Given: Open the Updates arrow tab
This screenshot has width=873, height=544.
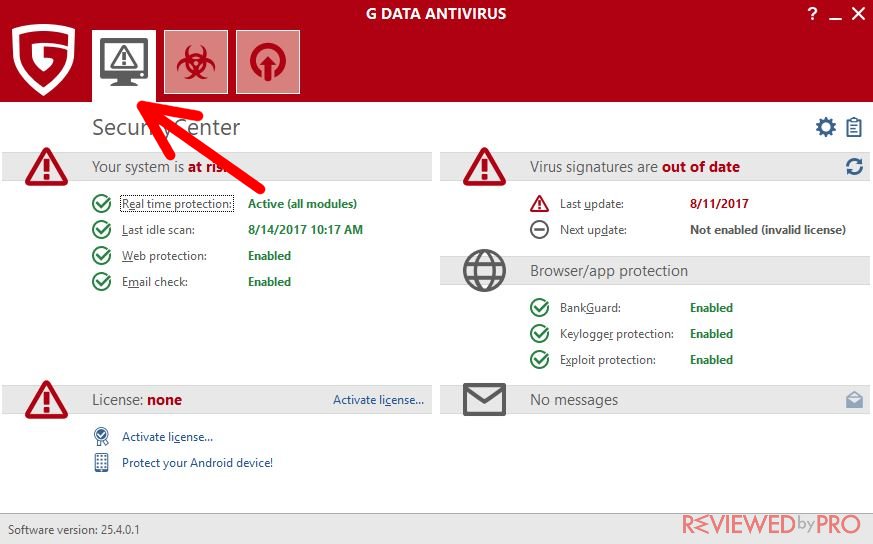Looking at the screenshot, I should tap(268, 62).
